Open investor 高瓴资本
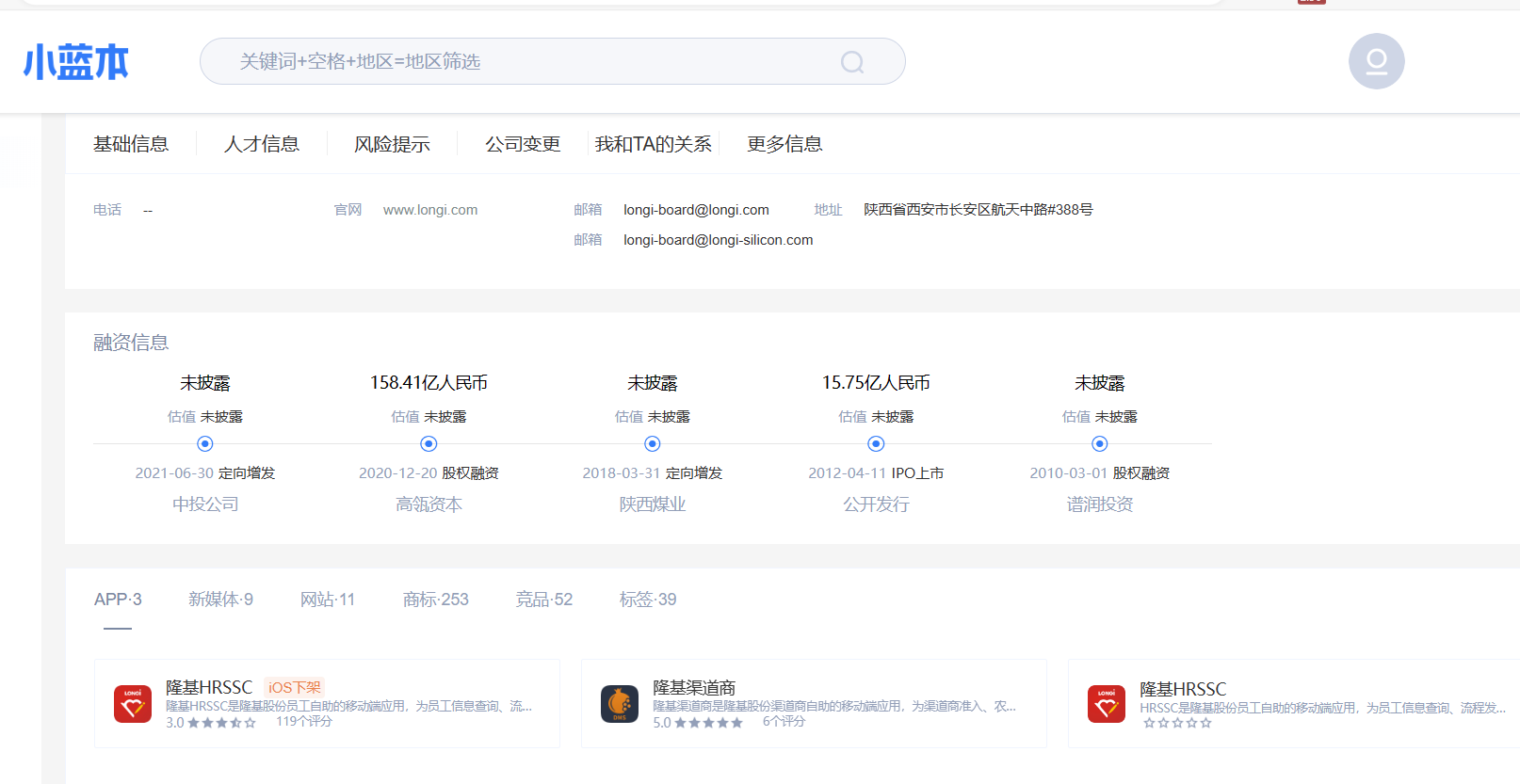Image resolution: width=1520 pixels, height=784 pixels. point(429,504)
